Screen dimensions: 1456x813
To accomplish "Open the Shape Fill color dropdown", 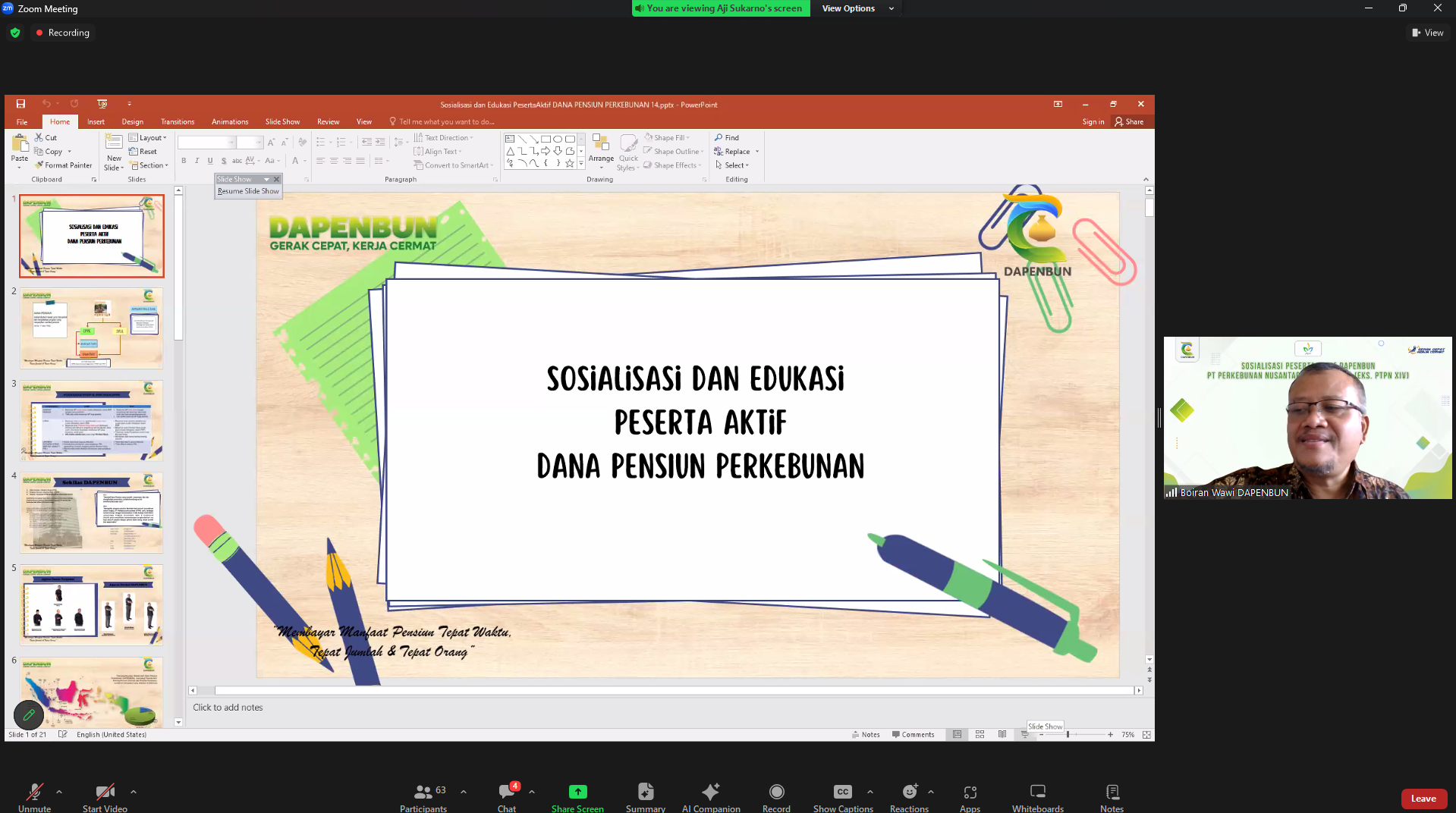I will [668, 138].
